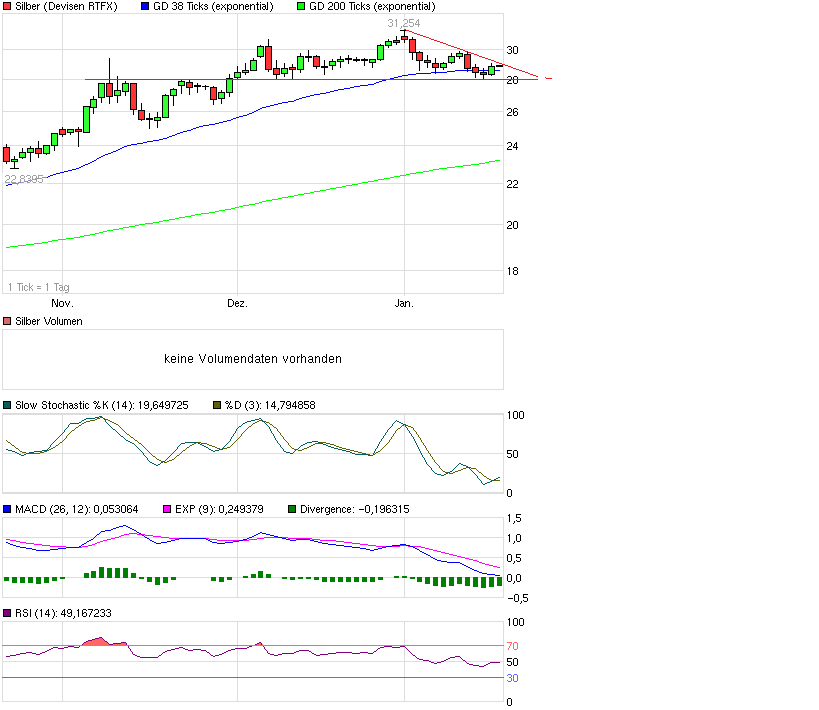Click the %D (3) value 14,794858

290,405
